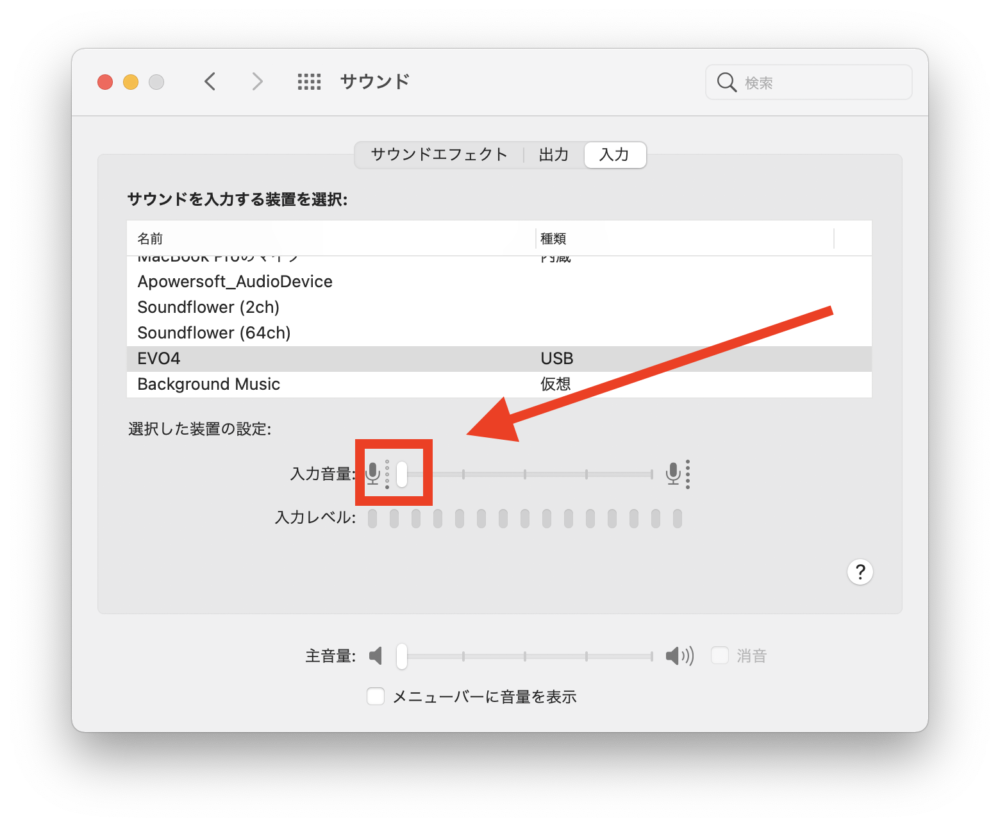Select Soundflower (2ch) input device
Image resolution: width=1000 pixels, height=827 pixels.
pyautogui.click(x=499, y=307)
